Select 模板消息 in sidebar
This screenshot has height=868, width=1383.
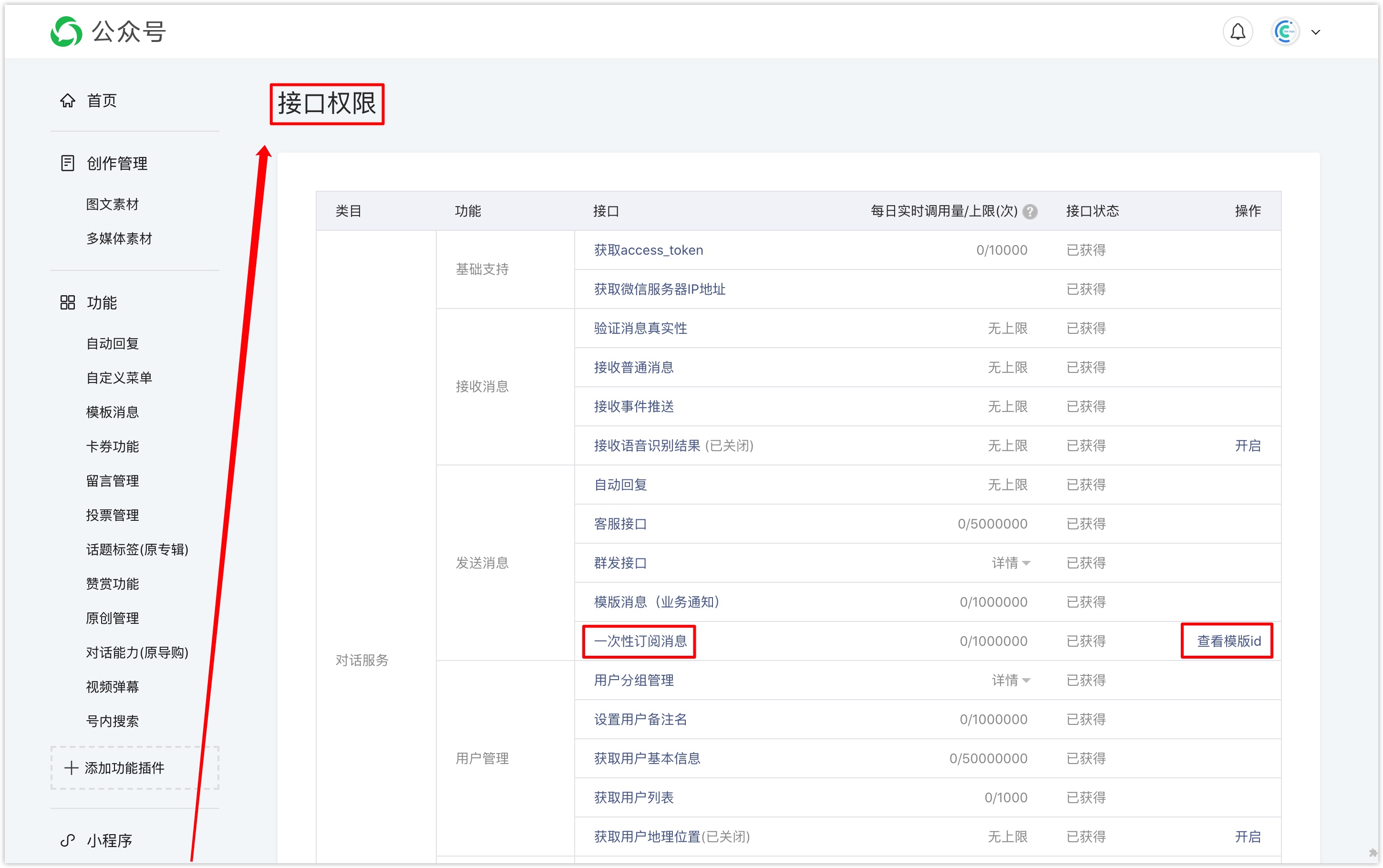click(x=113, y=412)
